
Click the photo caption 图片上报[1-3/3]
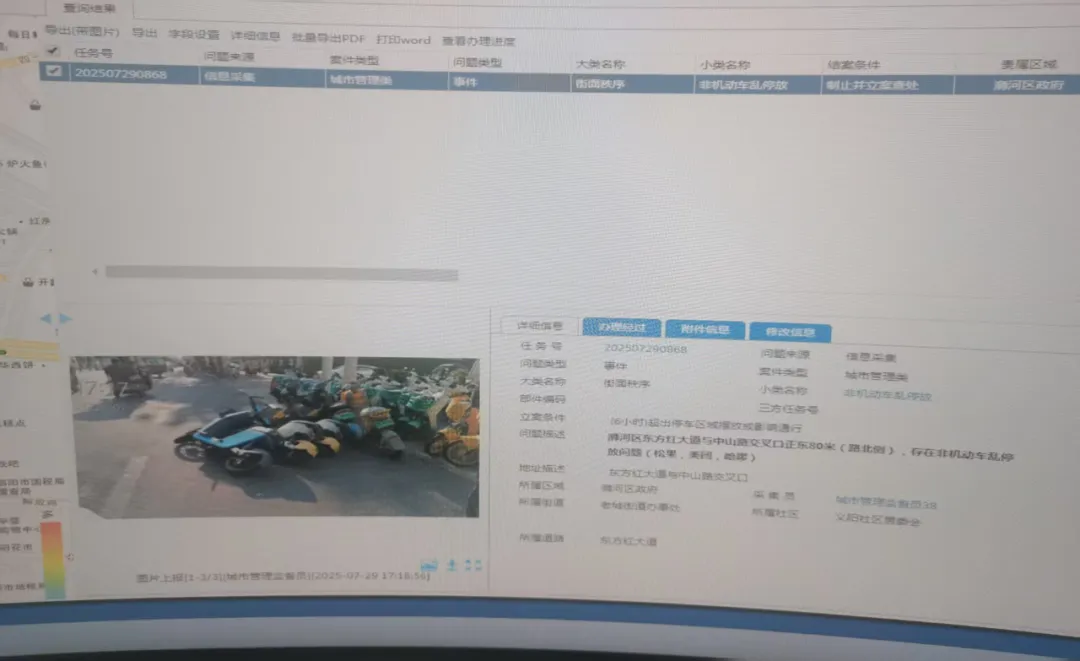(x=283, y=577)
